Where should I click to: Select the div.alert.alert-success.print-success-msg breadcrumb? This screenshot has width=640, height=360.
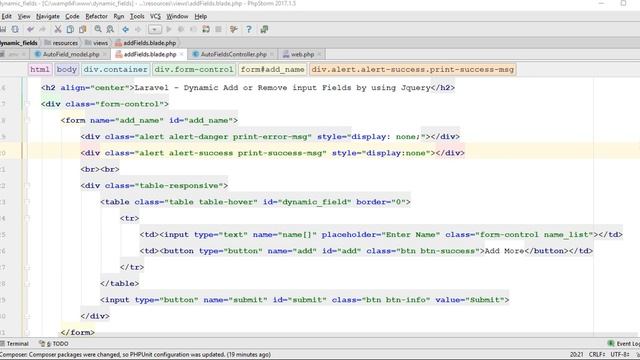(413, 69)
